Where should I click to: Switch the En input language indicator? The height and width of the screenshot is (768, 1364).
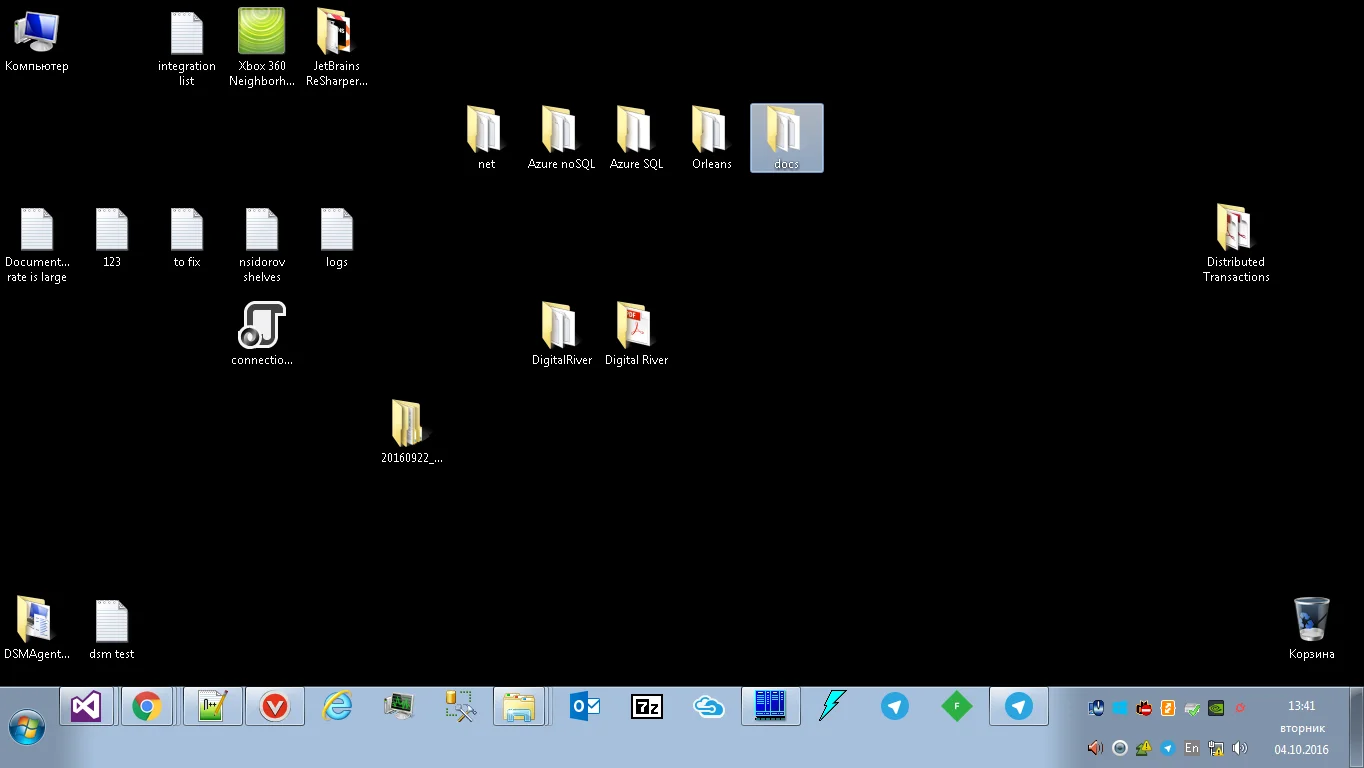(x=1191, y=748)
